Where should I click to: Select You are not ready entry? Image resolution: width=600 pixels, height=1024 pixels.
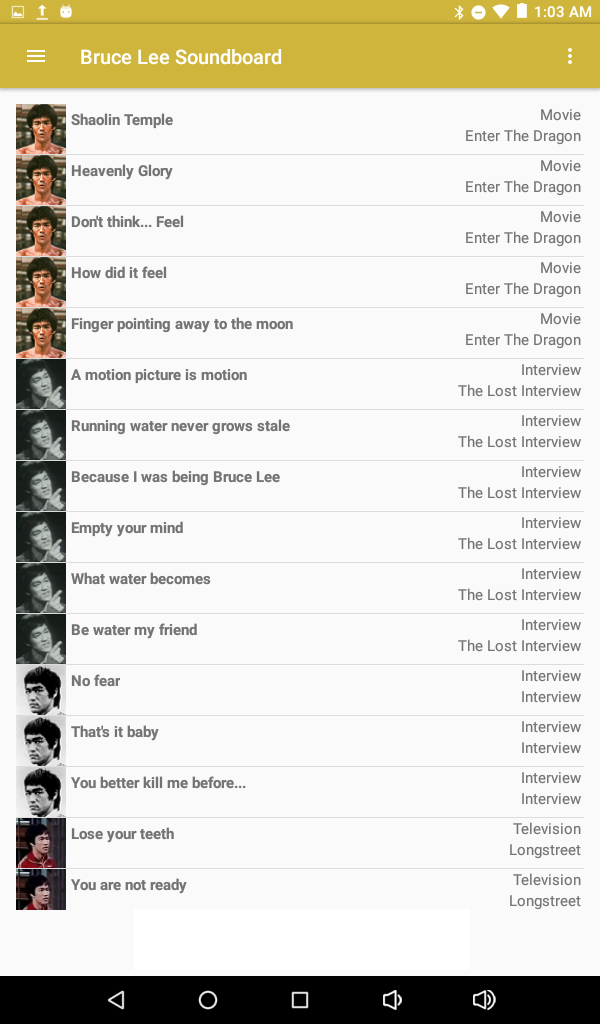point(300,889)
